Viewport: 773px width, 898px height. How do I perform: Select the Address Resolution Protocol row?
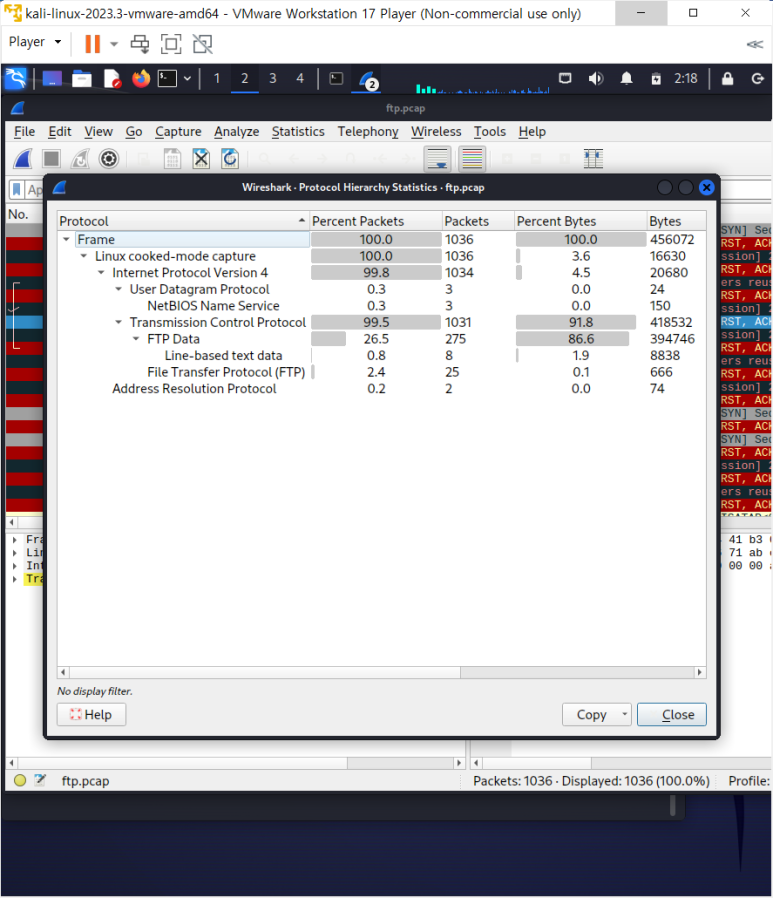pos(381,388)
